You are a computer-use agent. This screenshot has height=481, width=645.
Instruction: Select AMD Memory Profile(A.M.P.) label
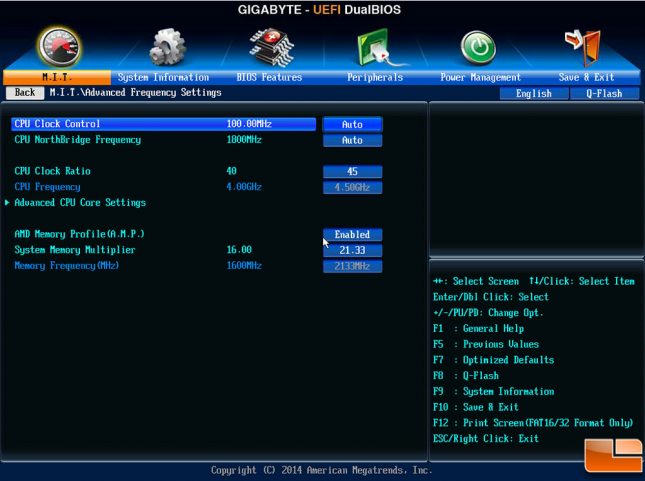coord(79,234)
